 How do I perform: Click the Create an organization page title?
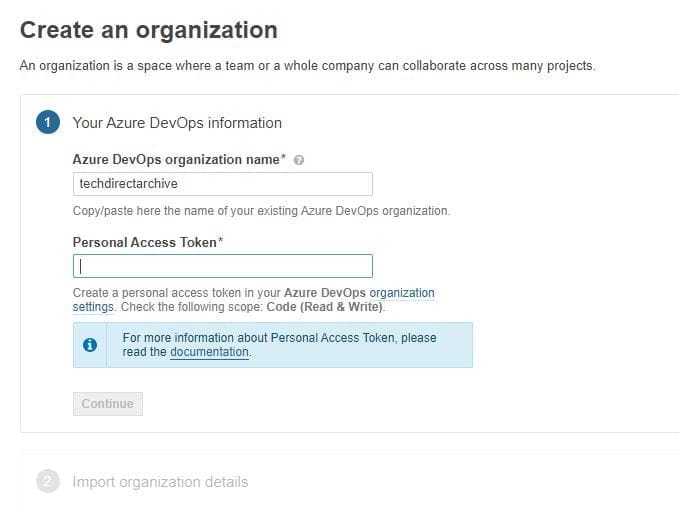[x=149, y=30]
